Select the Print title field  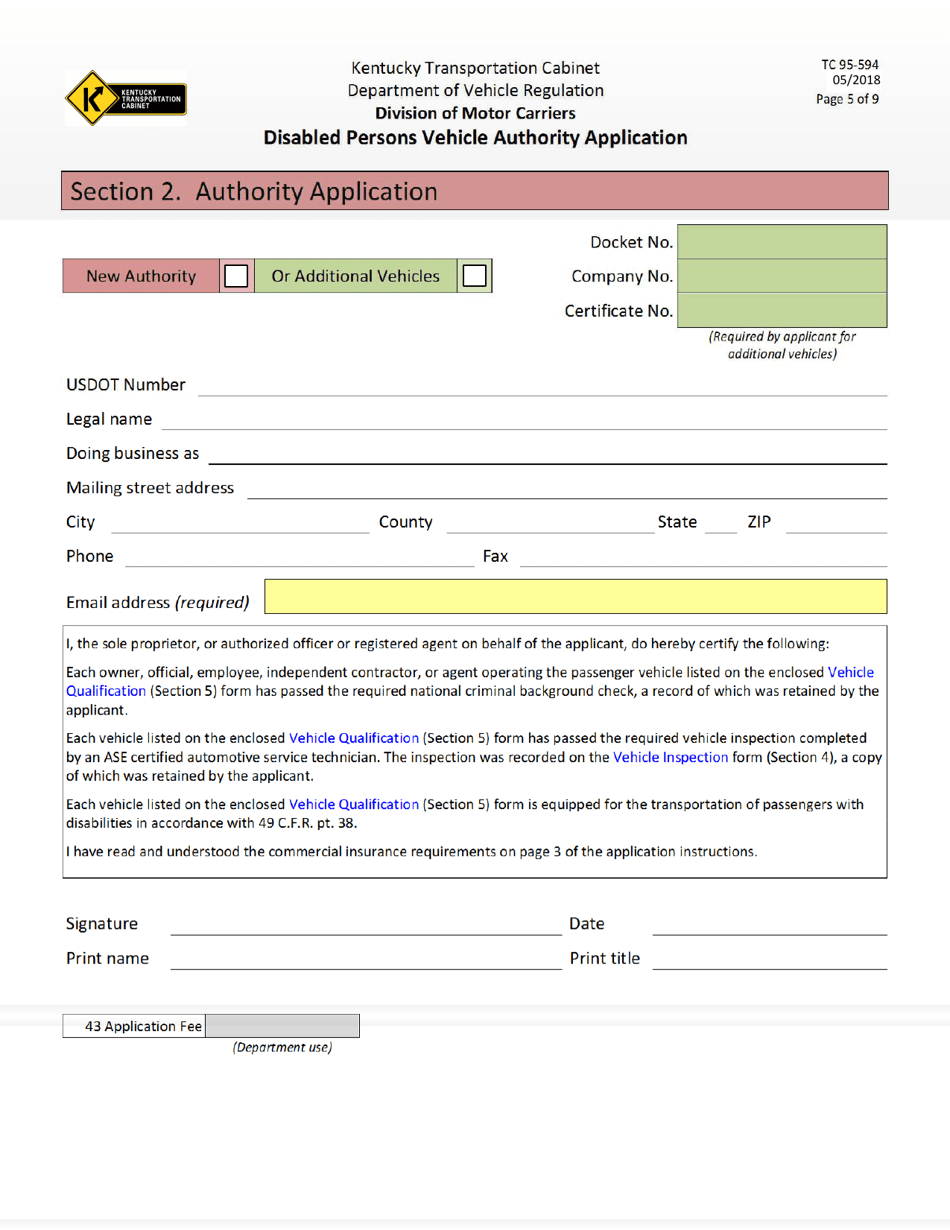pyautogui.click(x=770, y=962)
